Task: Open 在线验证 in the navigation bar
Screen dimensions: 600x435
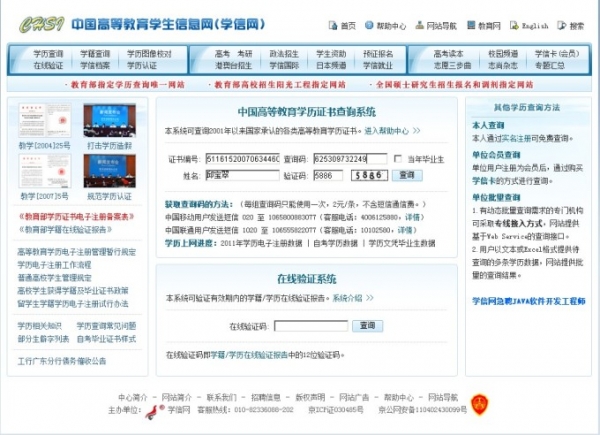Action: [48, 65]
